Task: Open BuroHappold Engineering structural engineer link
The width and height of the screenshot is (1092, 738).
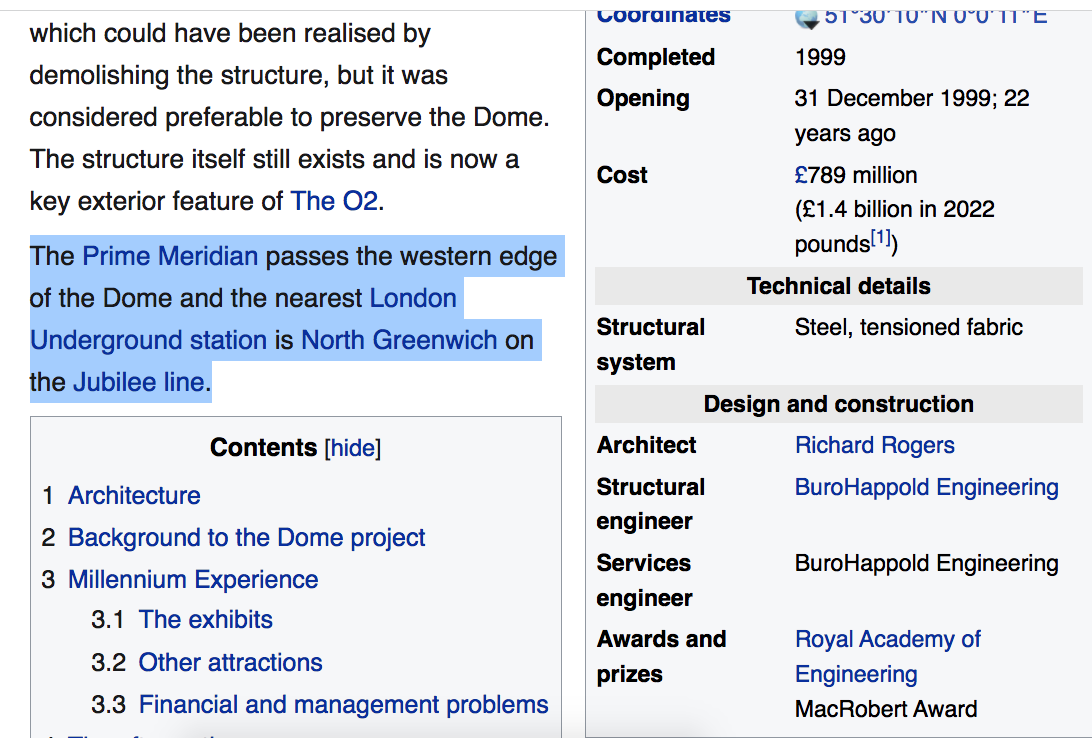Action: click(926, 487)
